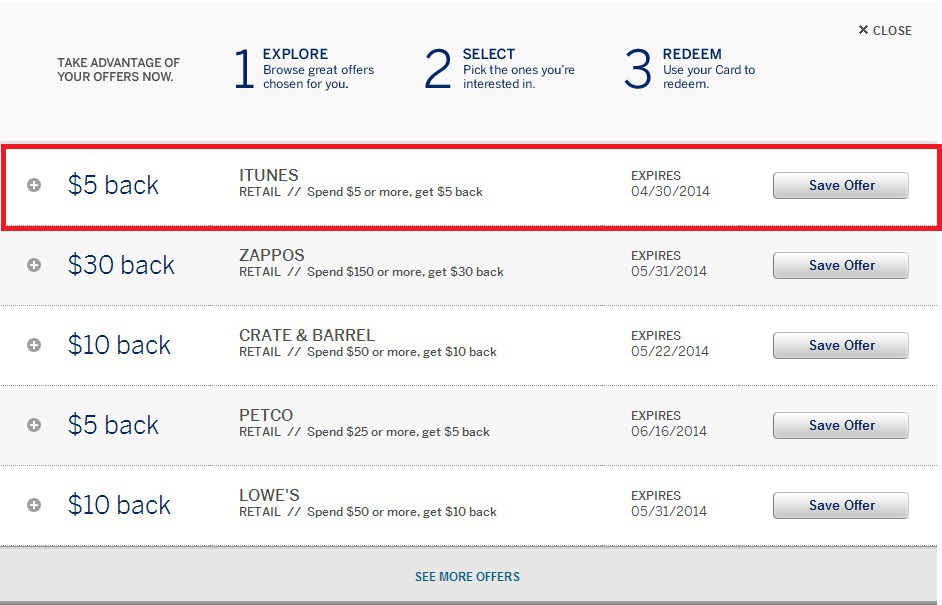The width and height of the screenshot is (942, 605).
Task: Click the PETCO merchant name
Action: (266, 415)
